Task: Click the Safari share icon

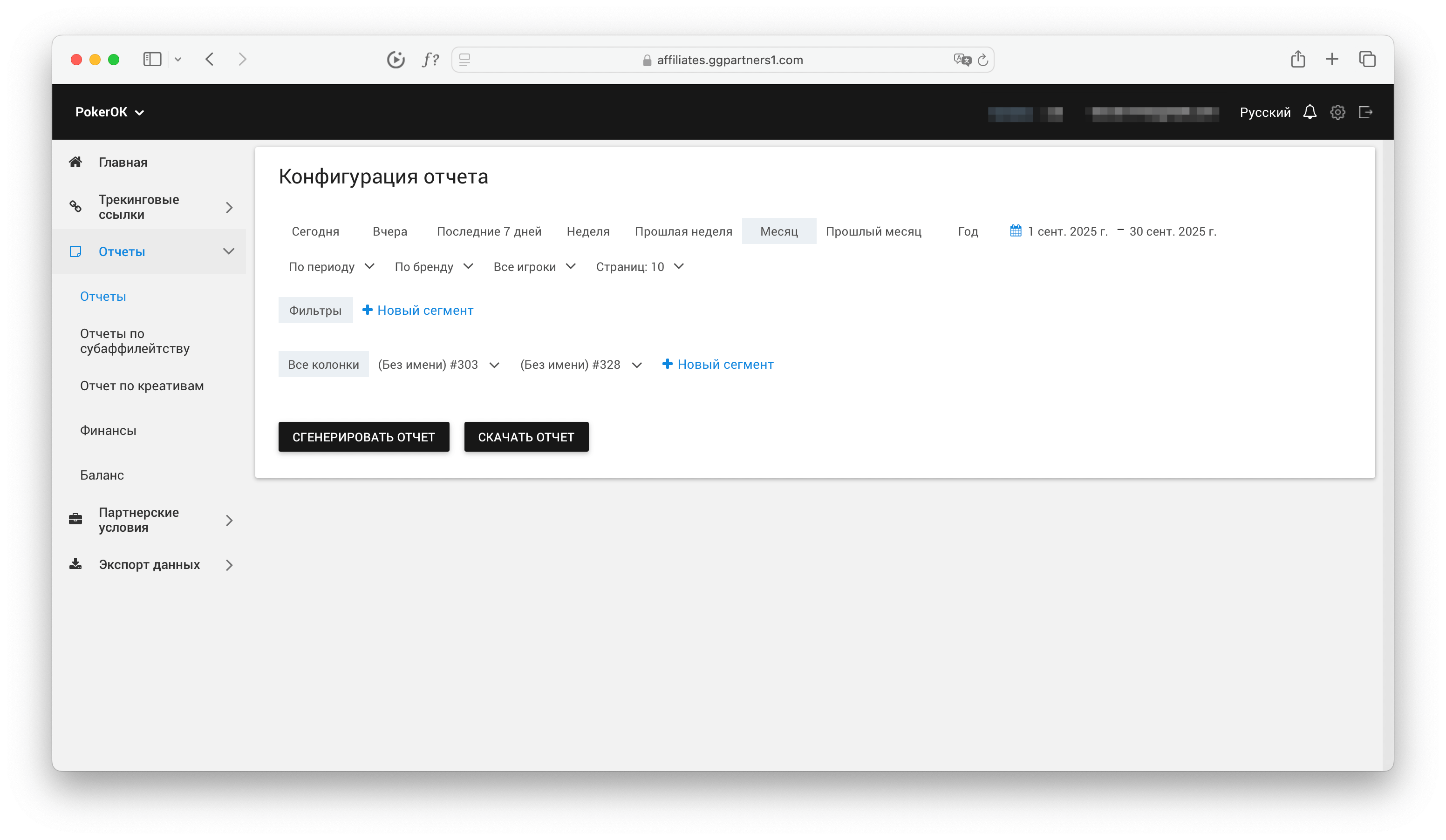Action: 1298,59
